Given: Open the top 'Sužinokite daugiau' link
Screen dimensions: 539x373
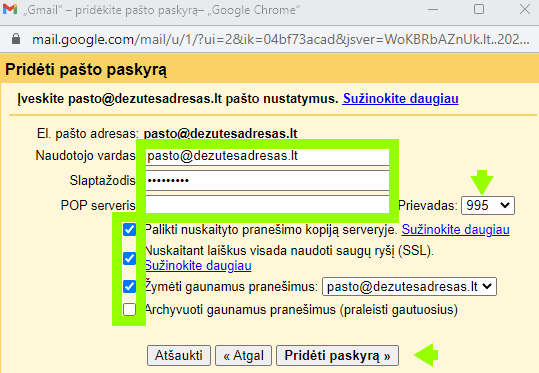Looking at the screenshot, I should click(x=400, y=99).
